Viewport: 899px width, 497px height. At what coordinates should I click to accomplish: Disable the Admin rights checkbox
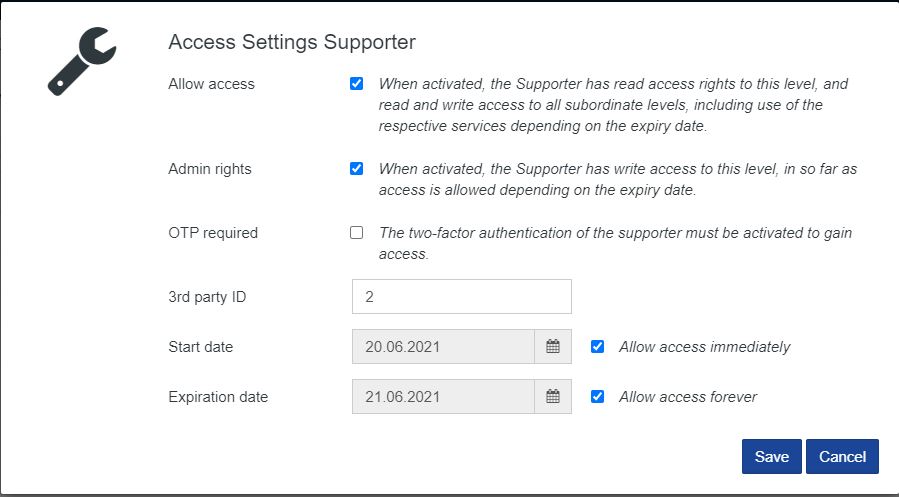pyautogui.click(x=356, y=169)
